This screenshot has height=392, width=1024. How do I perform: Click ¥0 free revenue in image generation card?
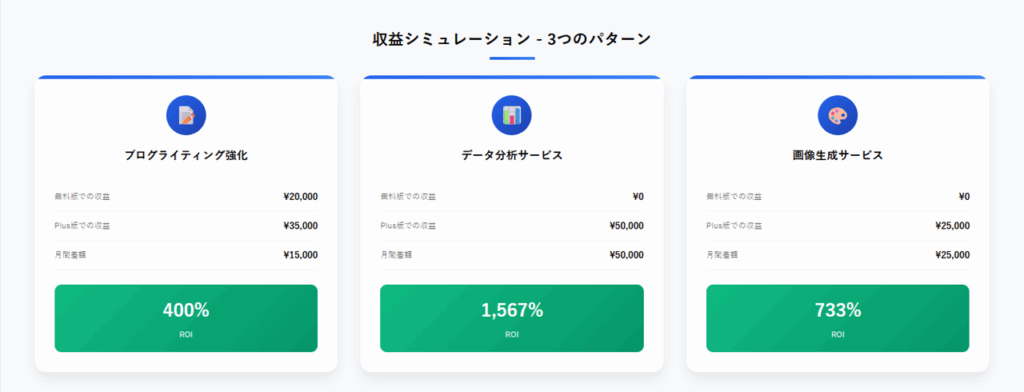964,197
